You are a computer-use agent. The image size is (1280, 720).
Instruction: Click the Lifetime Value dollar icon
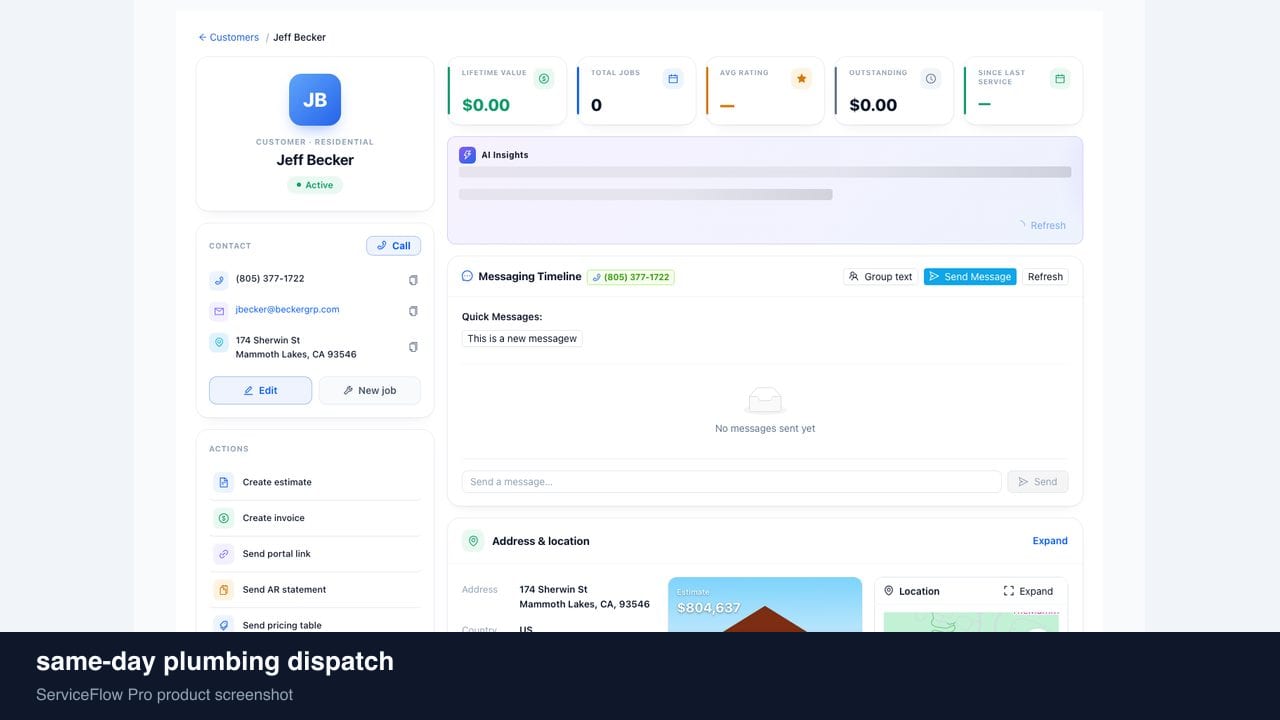coord(543,78)
